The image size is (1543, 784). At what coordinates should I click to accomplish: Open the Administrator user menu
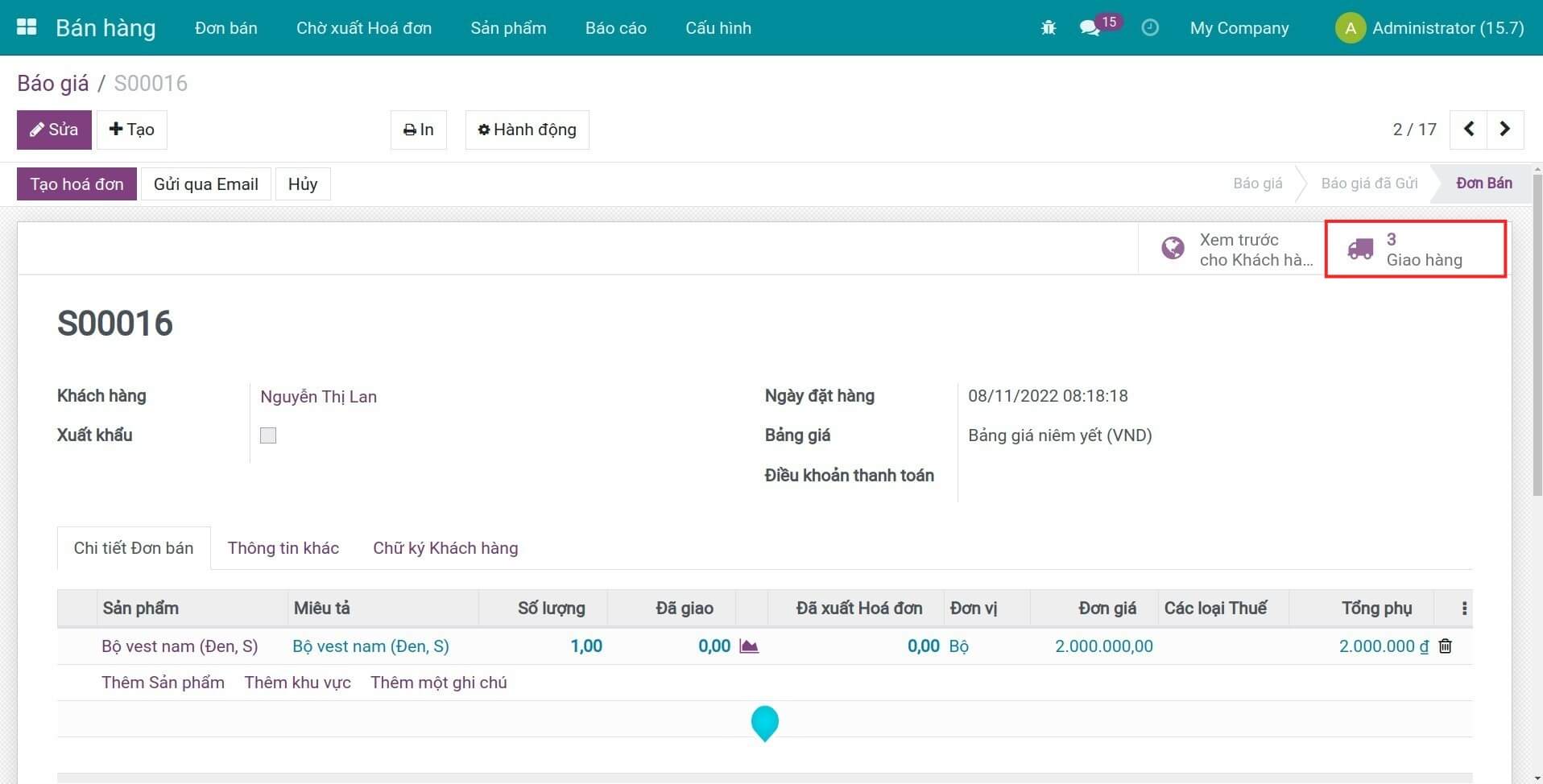coord(1429,28)
